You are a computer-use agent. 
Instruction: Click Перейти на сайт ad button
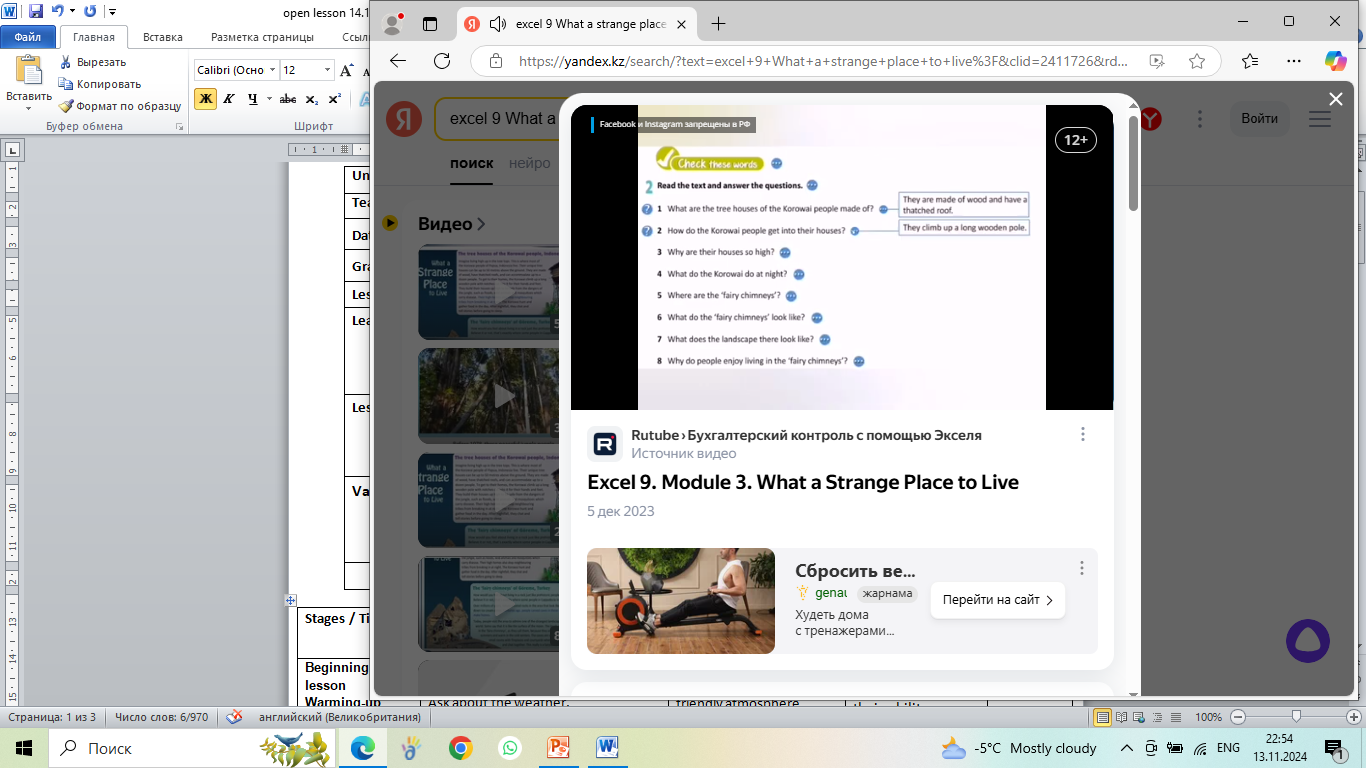(998, 600)
